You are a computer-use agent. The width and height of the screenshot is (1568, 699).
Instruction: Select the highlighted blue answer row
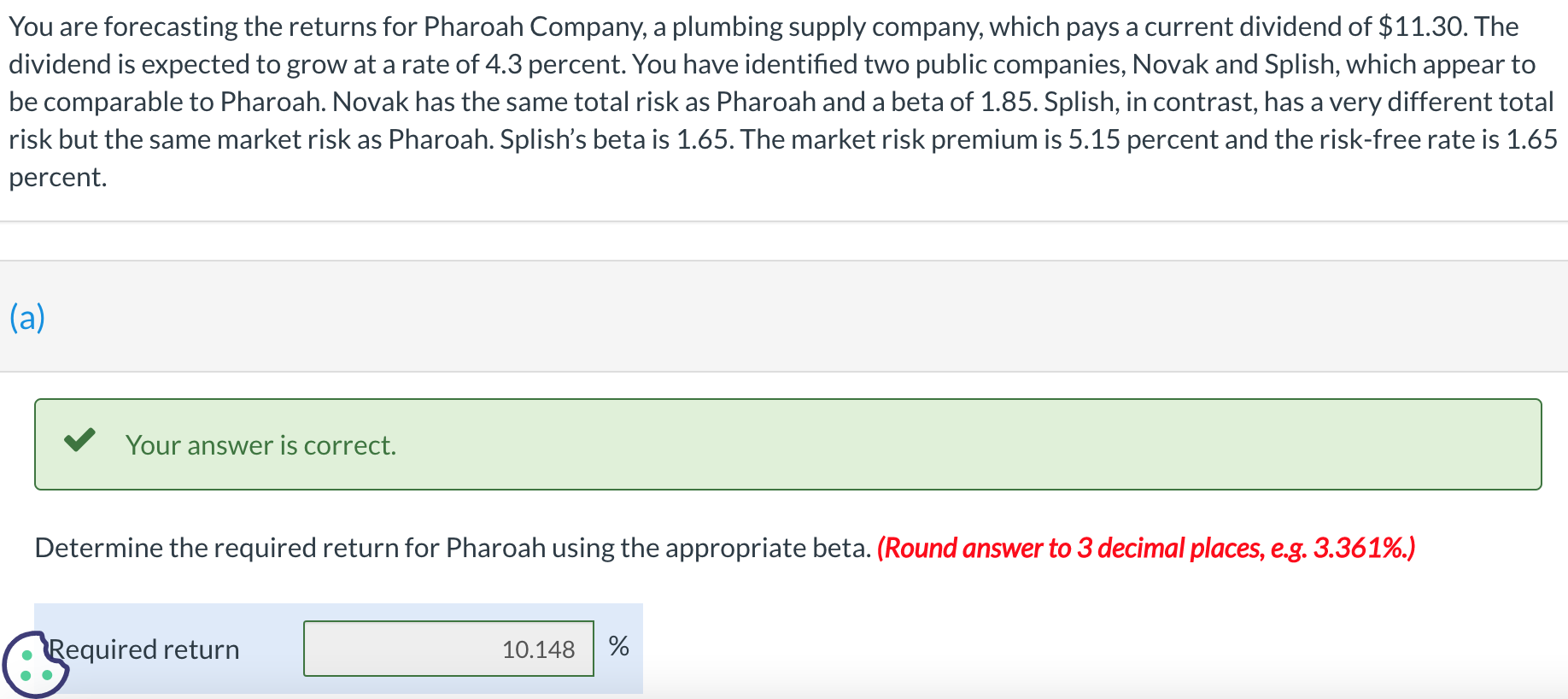tap(337, 649)
